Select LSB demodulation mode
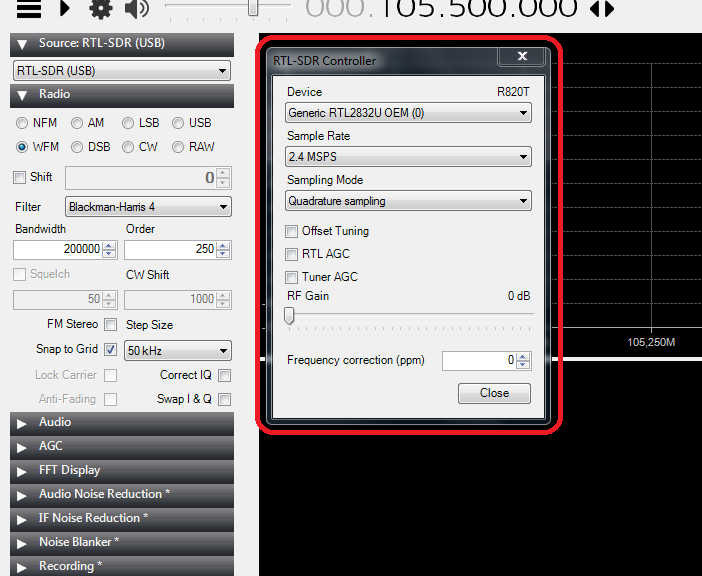Image resolution: width=702 pixels, height=576 pixels. (128, 123)
